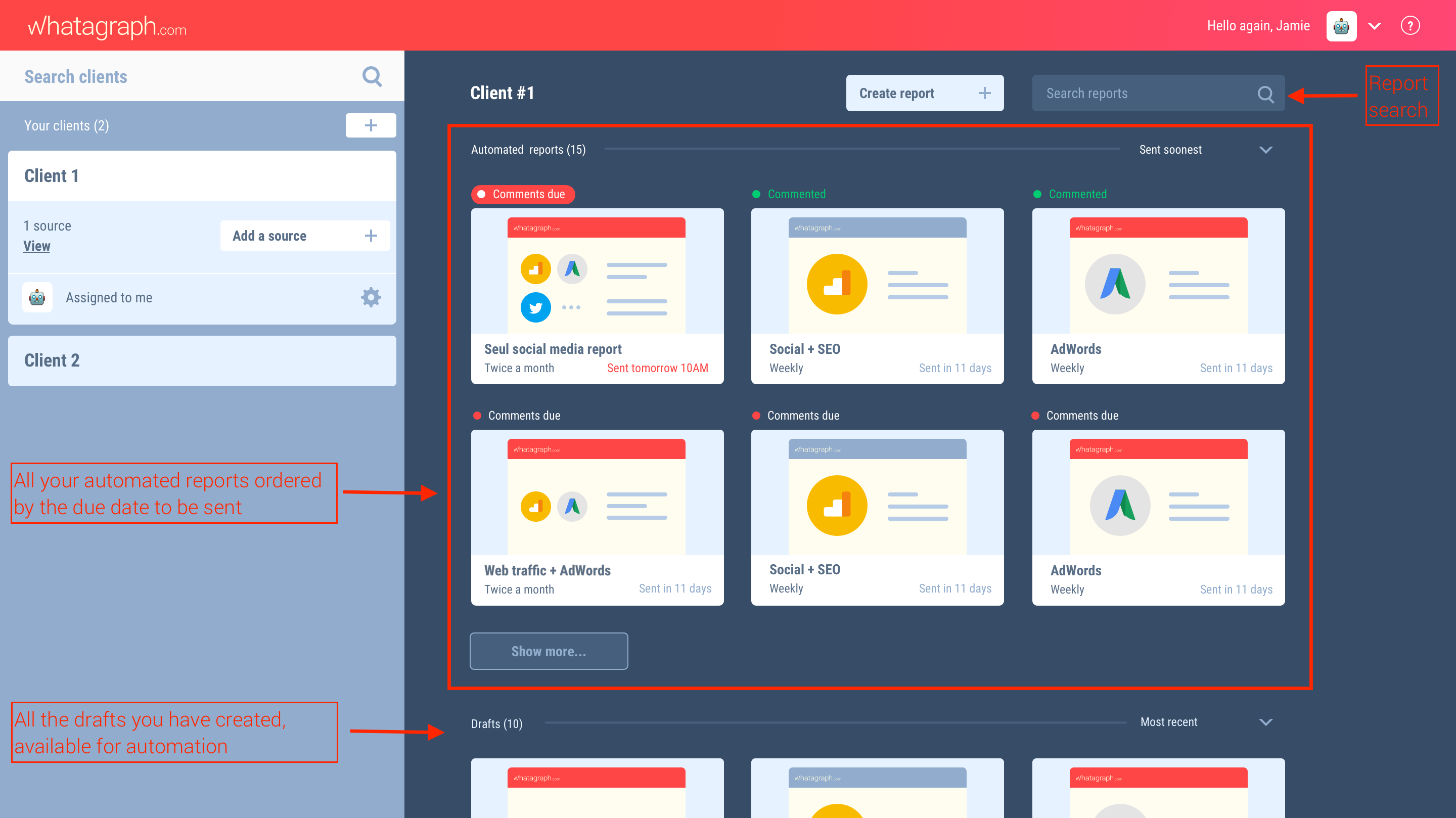Image resolution: width=1456 pixels, height=818 pixels.
Task: Click the search reports magnifier icon
Action: click(x=1265, y=94)
